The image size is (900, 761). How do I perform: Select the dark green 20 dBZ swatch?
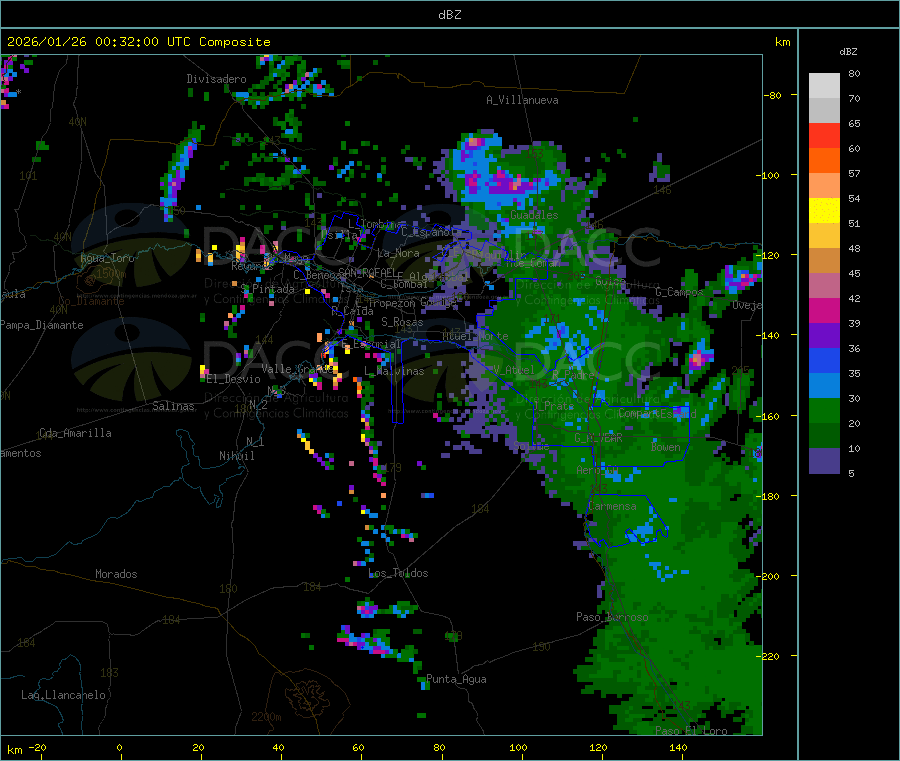824,436
